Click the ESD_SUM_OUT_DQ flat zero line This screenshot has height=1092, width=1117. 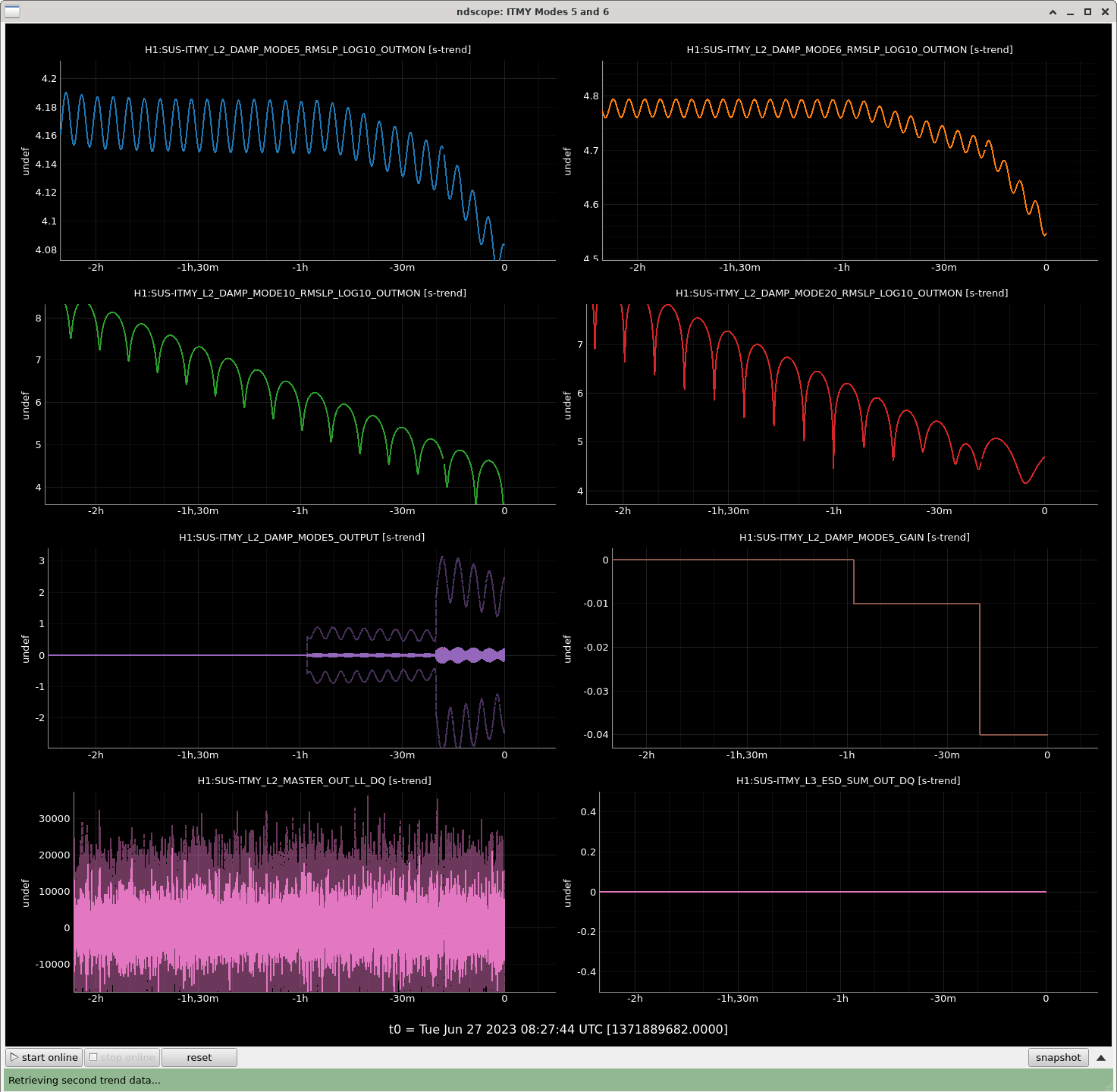point(823,892)
